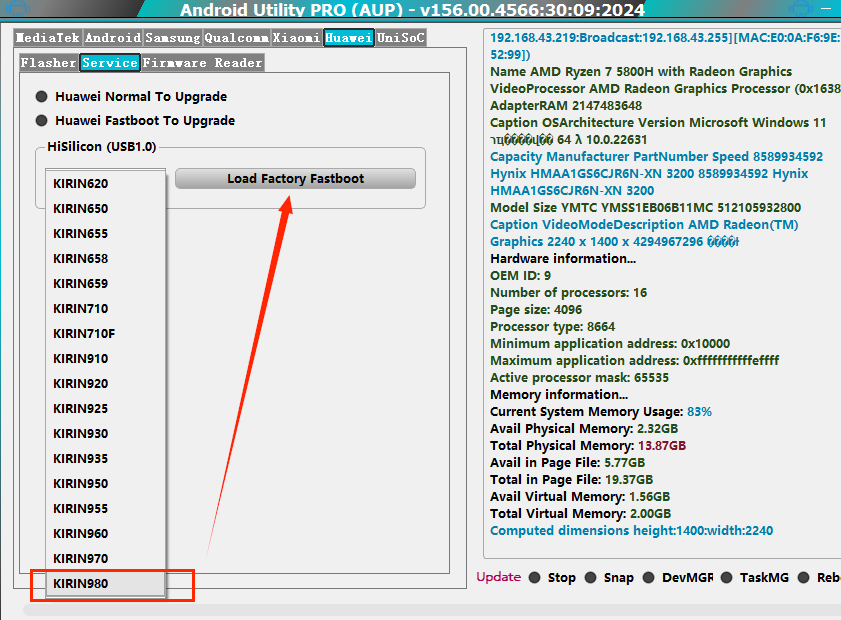Click the Hardware information log line

click(563, 259)
